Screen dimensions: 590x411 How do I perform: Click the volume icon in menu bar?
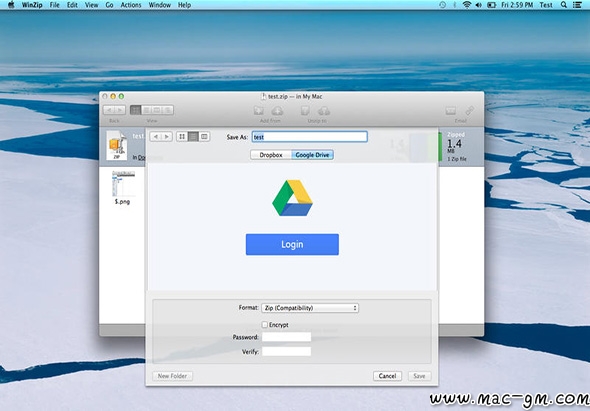point(479,5)
